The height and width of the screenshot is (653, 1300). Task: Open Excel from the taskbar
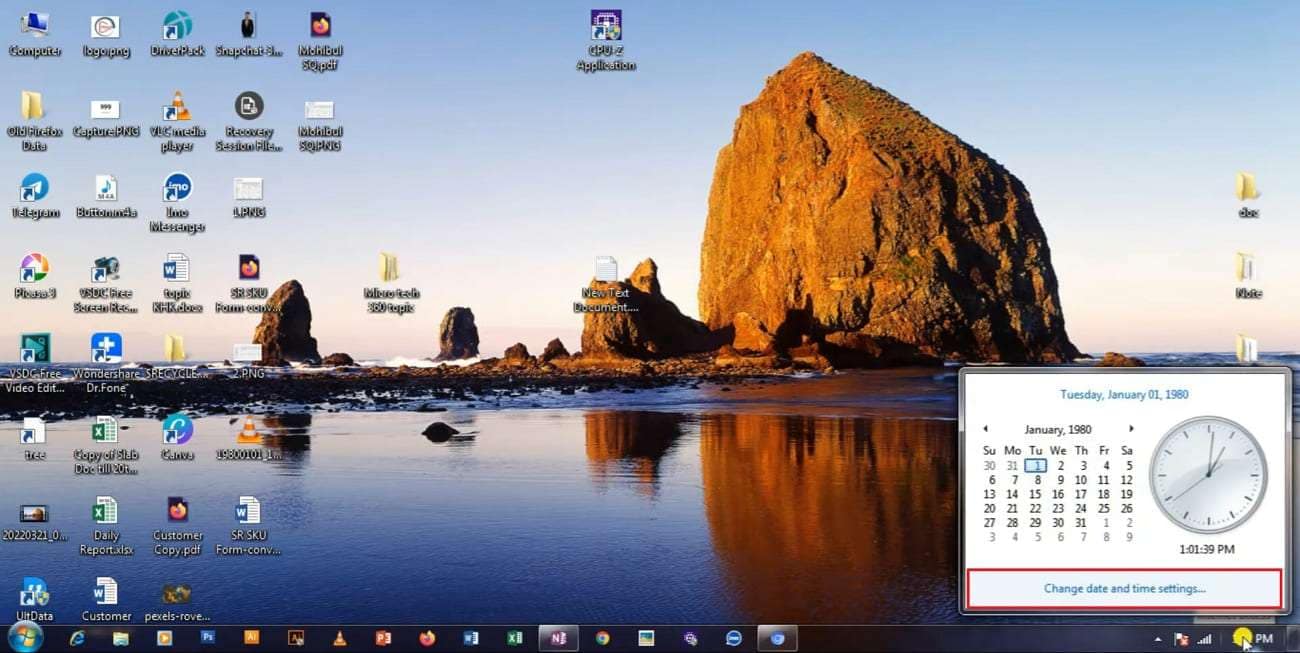[514, 638]
